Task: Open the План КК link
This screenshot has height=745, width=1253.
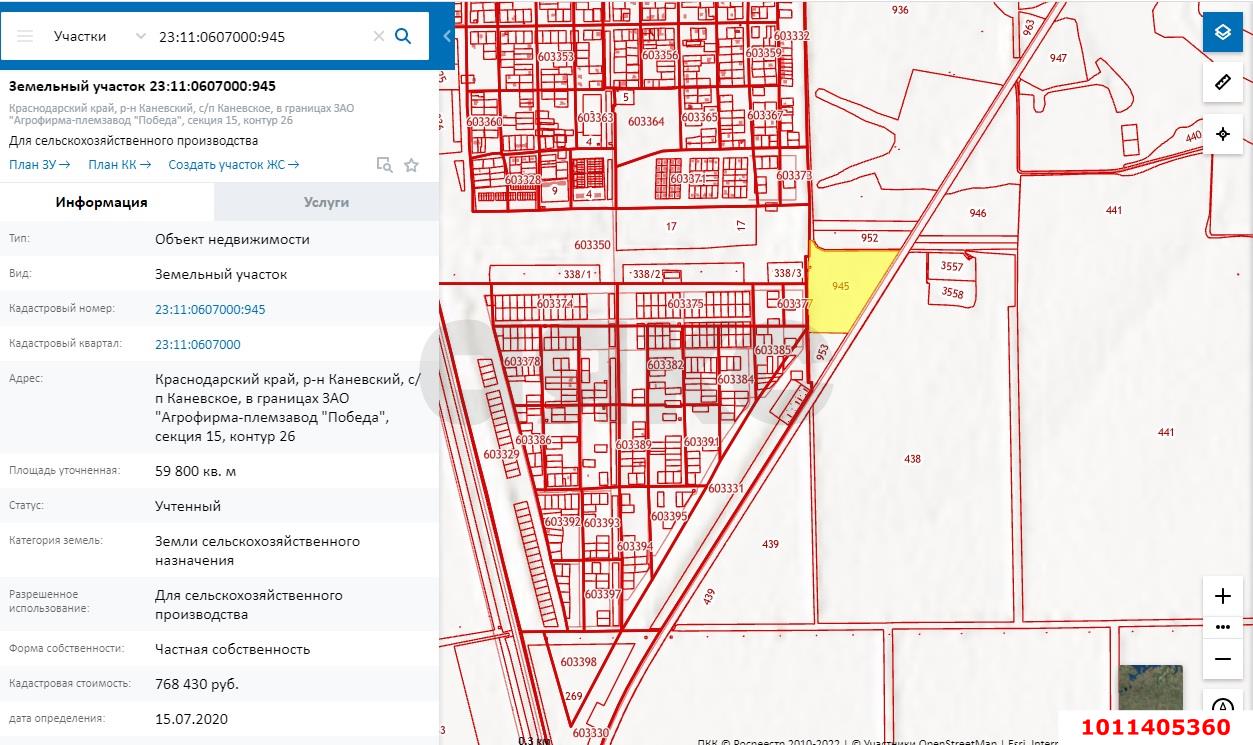Action: tap(119, 165)
